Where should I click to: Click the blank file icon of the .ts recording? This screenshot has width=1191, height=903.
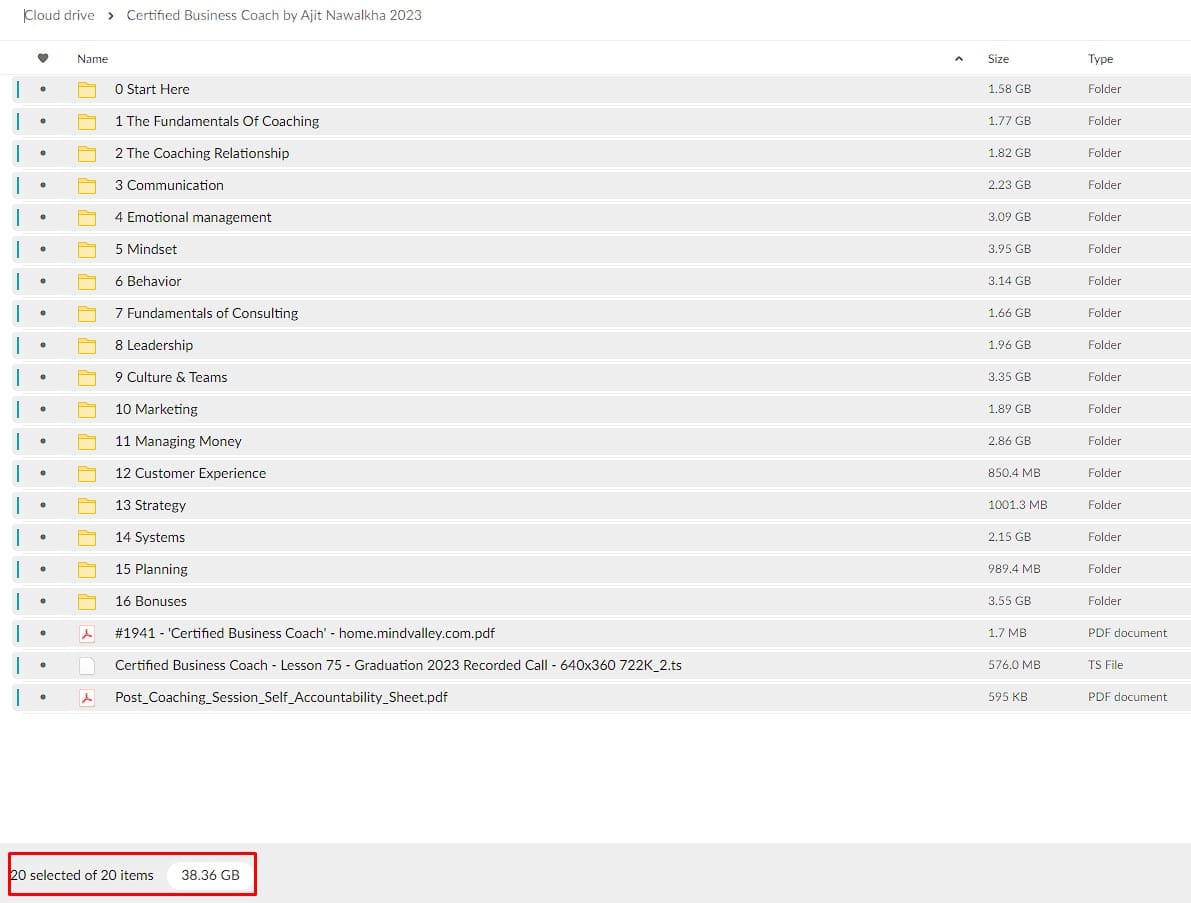pyautogui.click(x=87, y=665)
